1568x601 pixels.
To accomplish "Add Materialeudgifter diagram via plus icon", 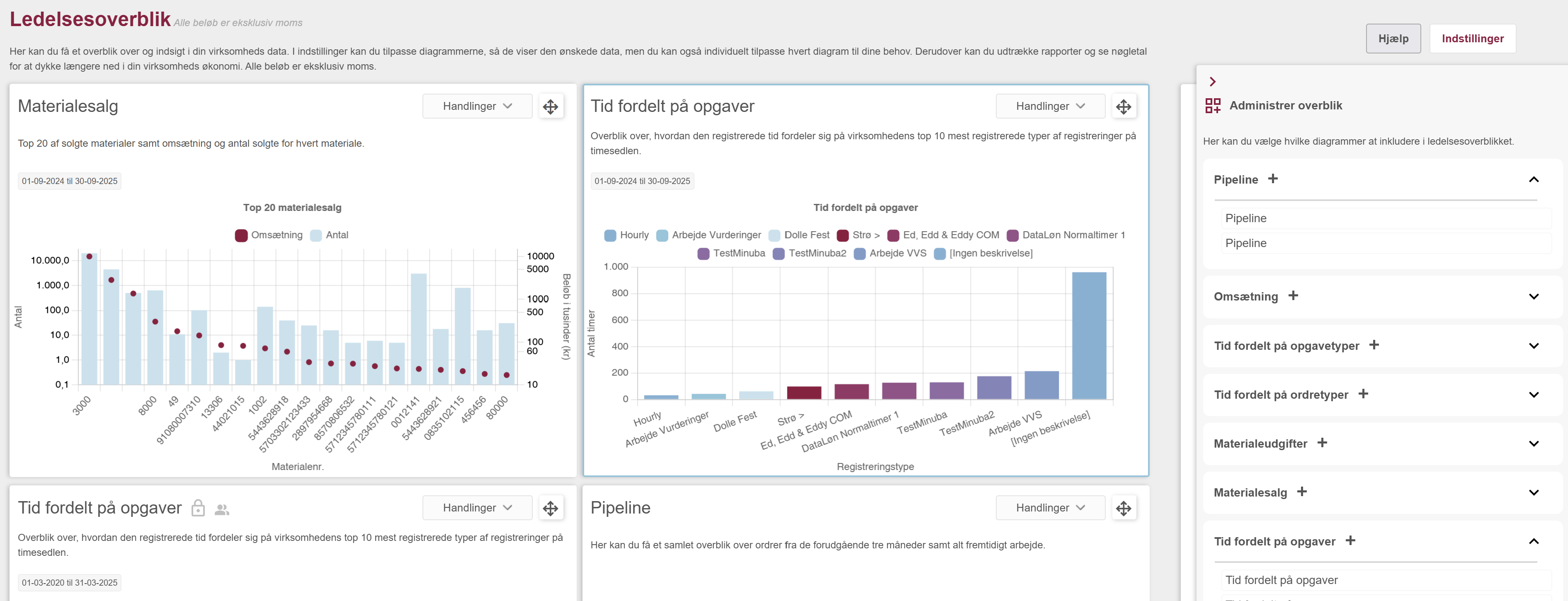I will click(x=1322, y=443).
